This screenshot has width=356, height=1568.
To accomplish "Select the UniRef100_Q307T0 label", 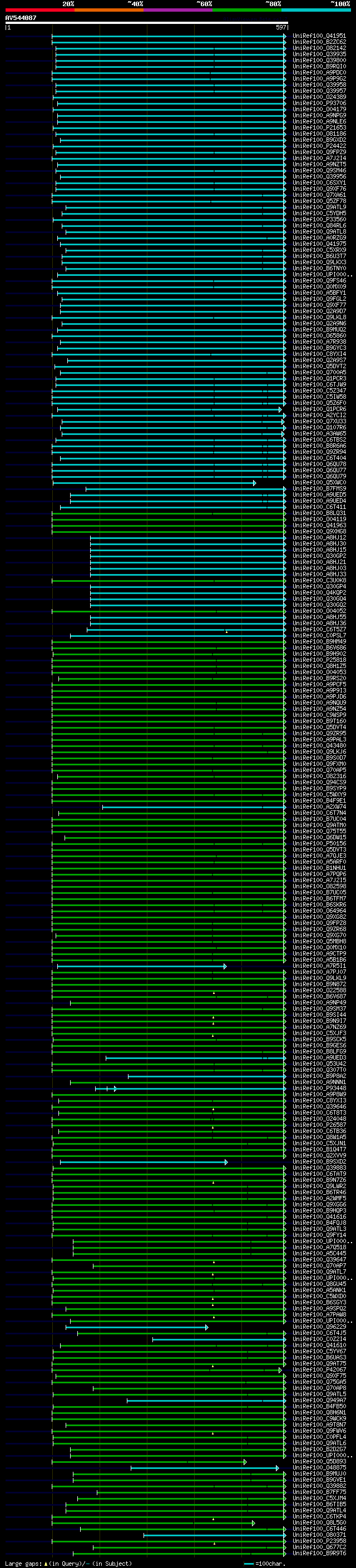I will point(319,1070).
